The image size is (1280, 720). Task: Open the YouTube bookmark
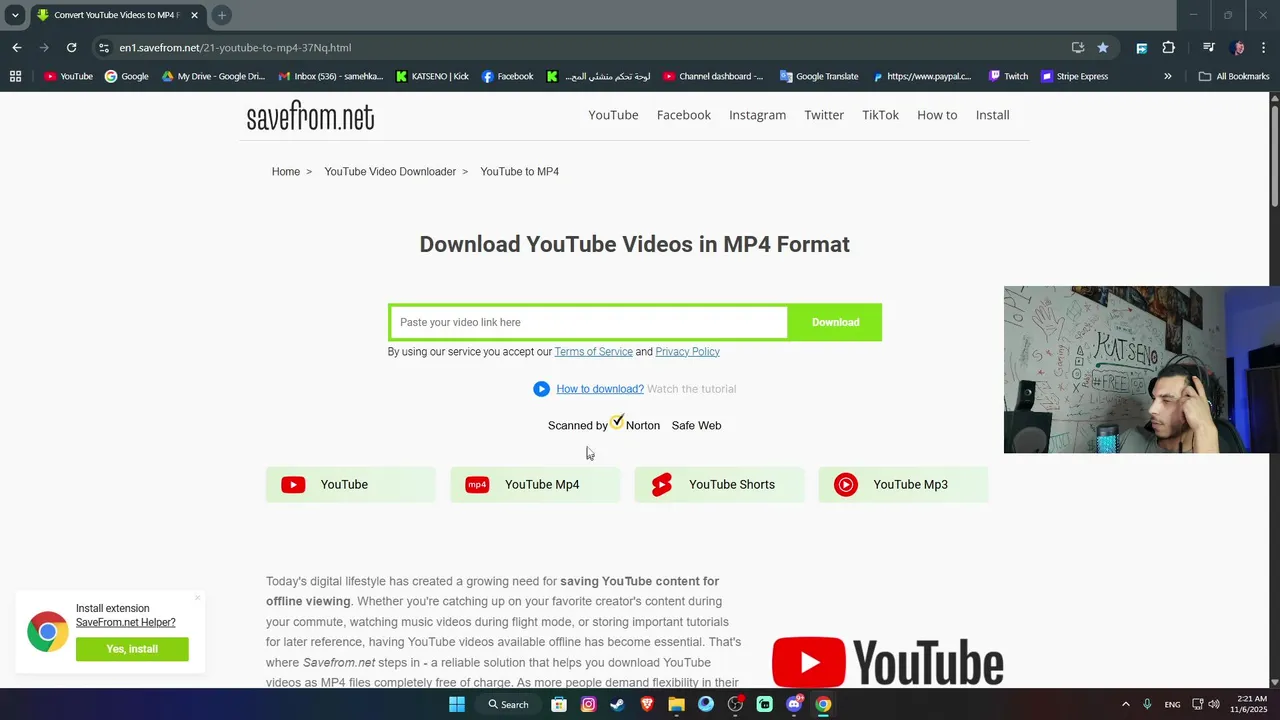point(68,76)
